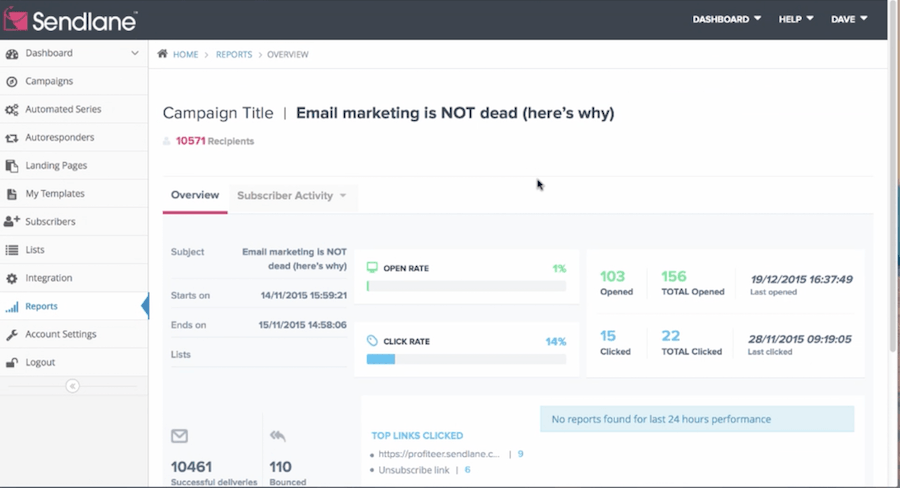Viewport: 900px width, 488px height.
Task: Click the 156 TOTAL Opened value
Action: click(x=674, y=277)
